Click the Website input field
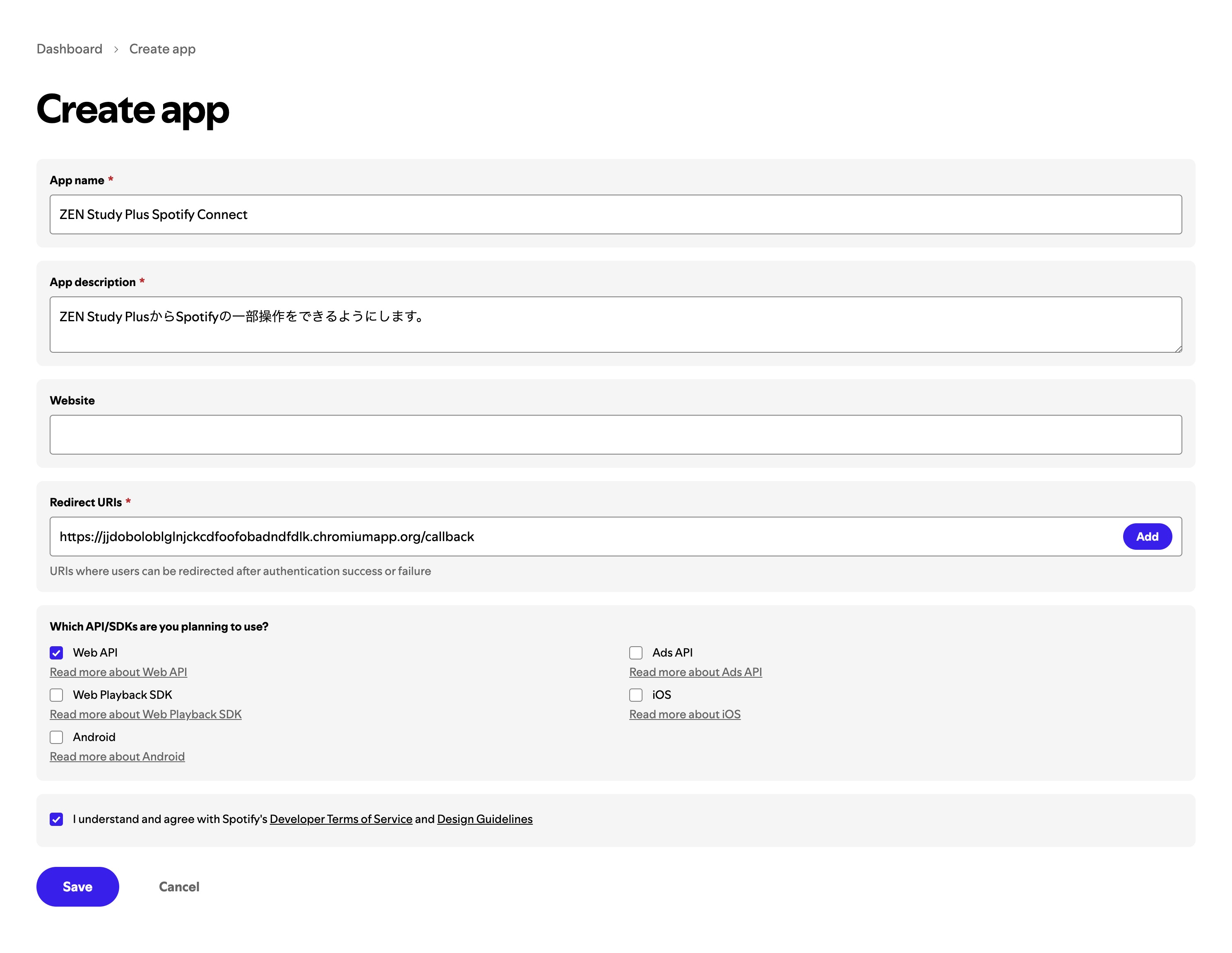Screen dimensions: 1232x953 point(615,434)
